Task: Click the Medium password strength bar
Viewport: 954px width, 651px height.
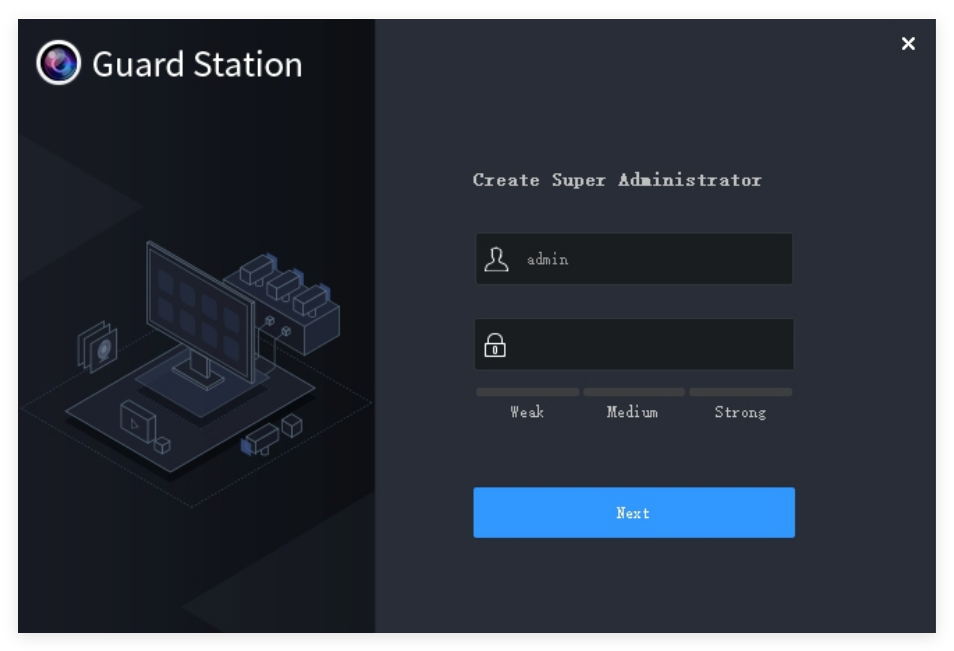Action: click(x=634, y=392)
